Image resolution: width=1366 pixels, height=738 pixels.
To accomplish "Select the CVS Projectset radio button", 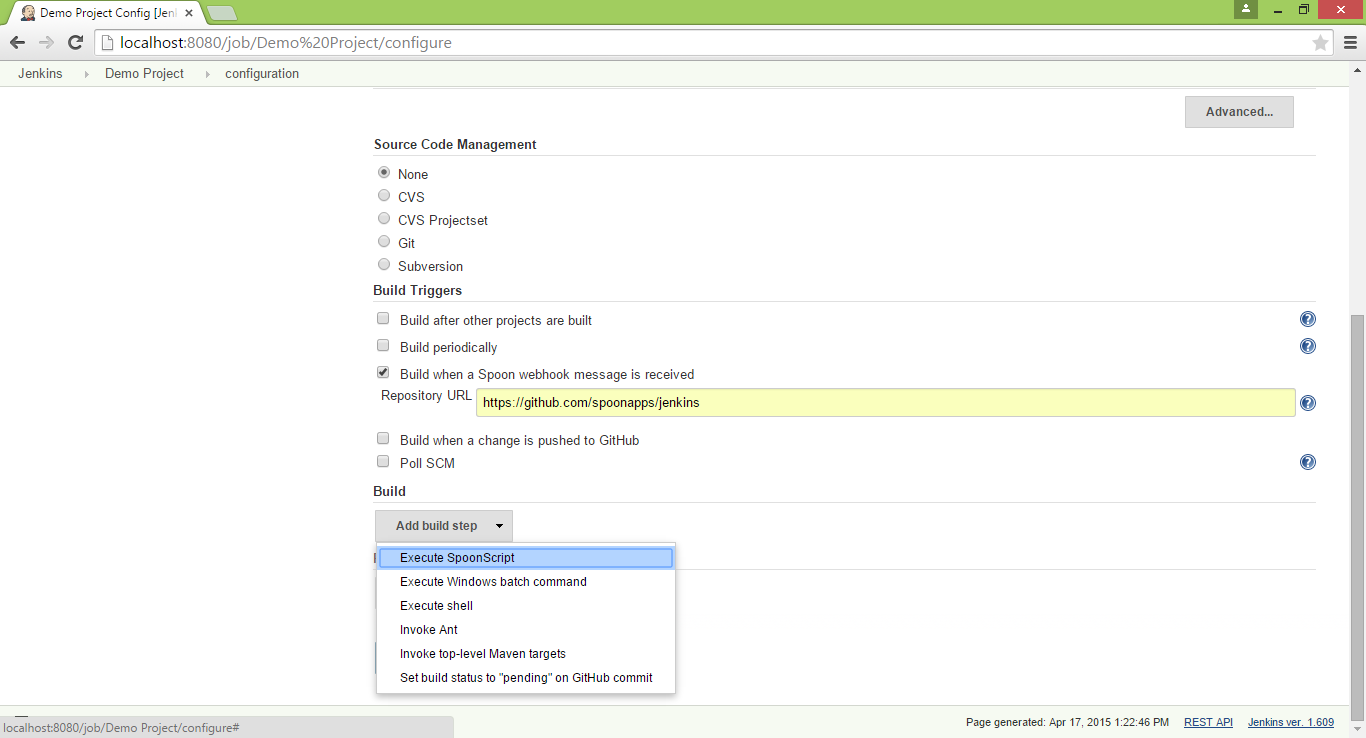I will [384, 219].
